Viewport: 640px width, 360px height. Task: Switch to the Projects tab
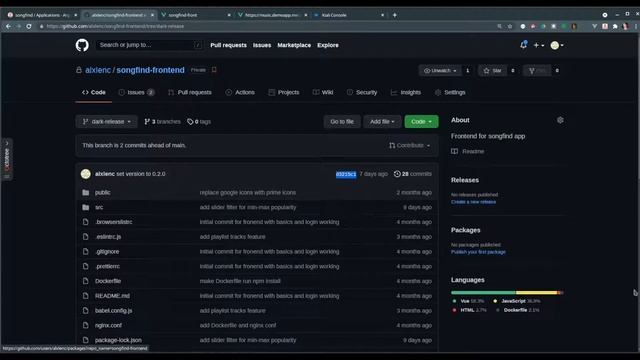click(x=284, y=92)
